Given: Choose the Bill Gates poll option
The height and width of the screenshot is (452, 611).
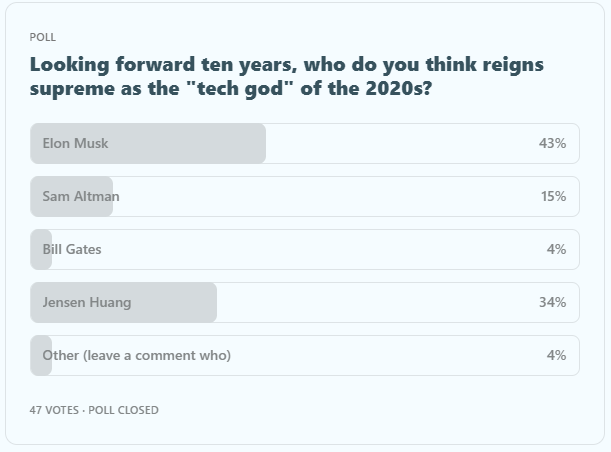Looking at the screenshot, I should pos(72,249).
